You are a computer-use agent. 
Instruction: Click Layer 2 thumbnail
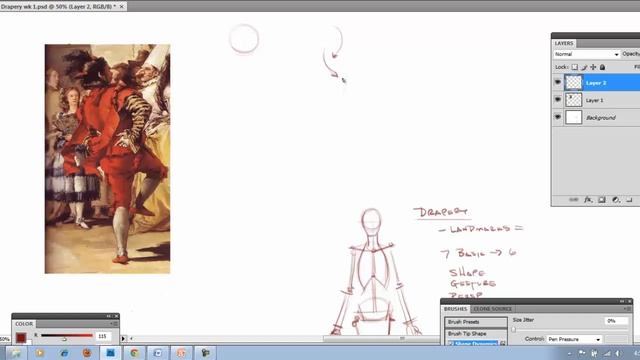click(573, 82)
